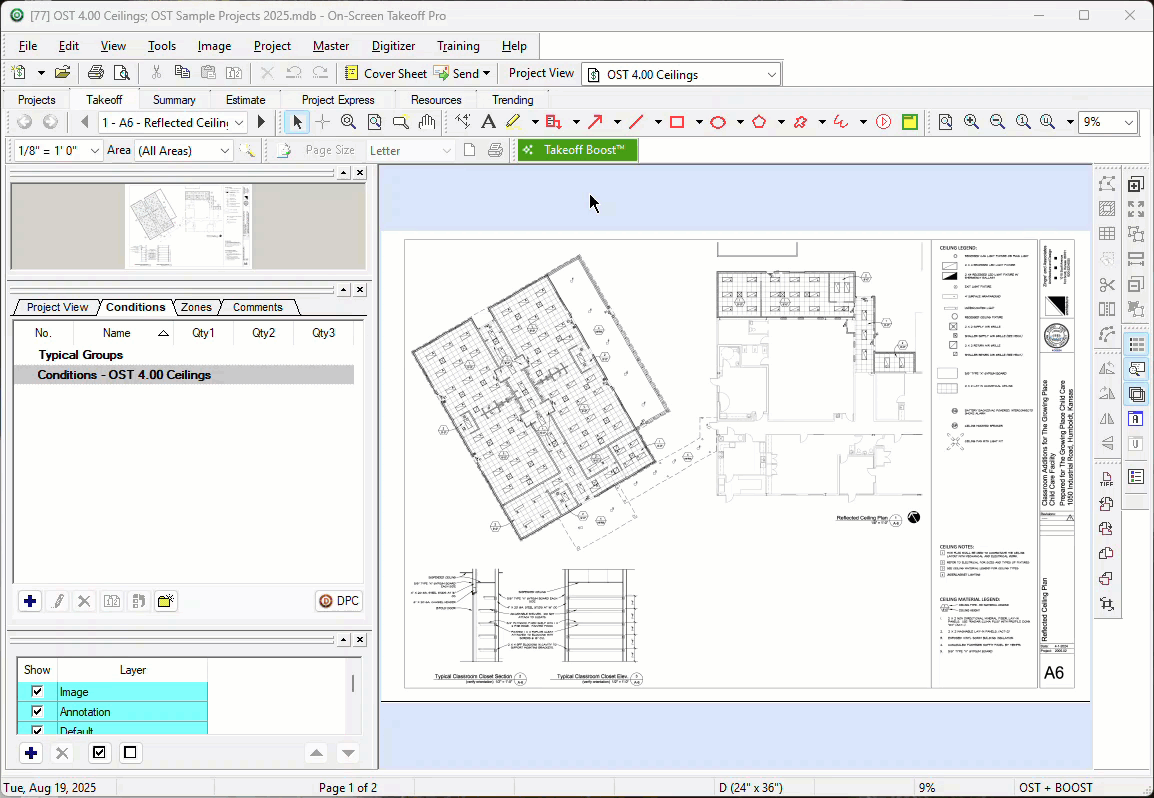The height and width of the screenshot is (798, 1154).
Task: Toggle the Default layer Show checkbox
Action: pyautogui.click(x=37, y=731)
